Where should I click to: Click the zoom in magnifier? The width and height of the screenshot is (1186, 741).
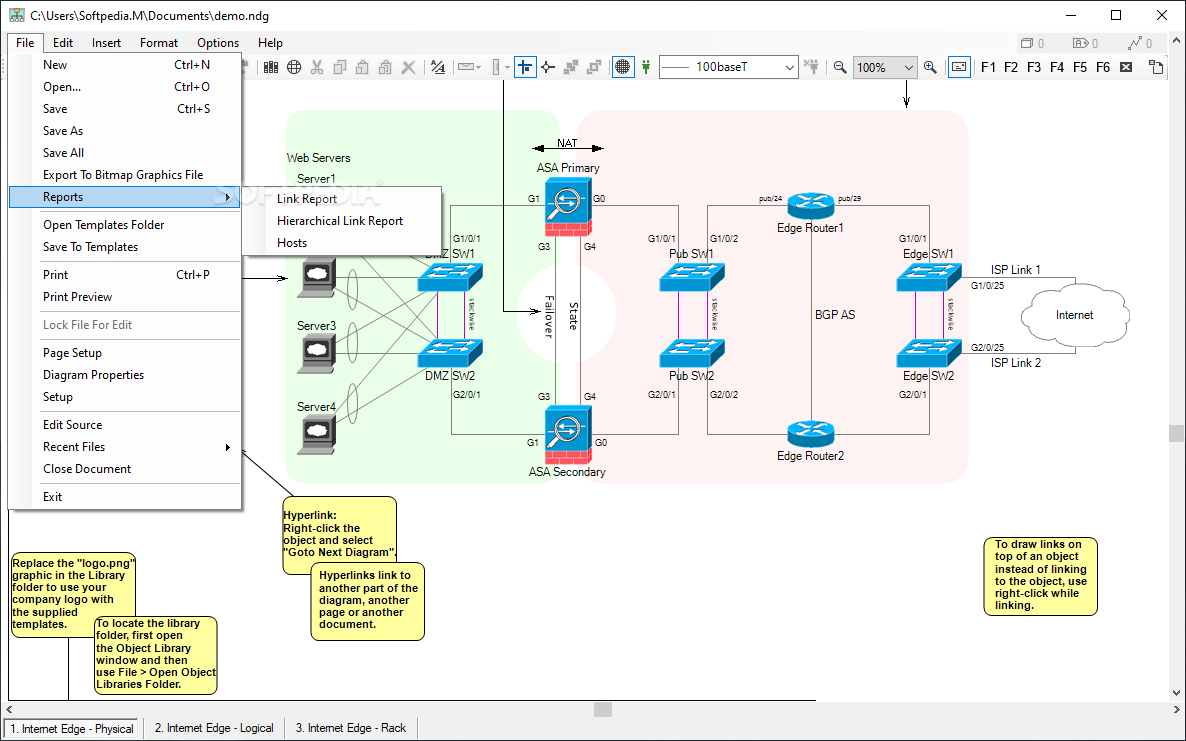click(930, 67)
